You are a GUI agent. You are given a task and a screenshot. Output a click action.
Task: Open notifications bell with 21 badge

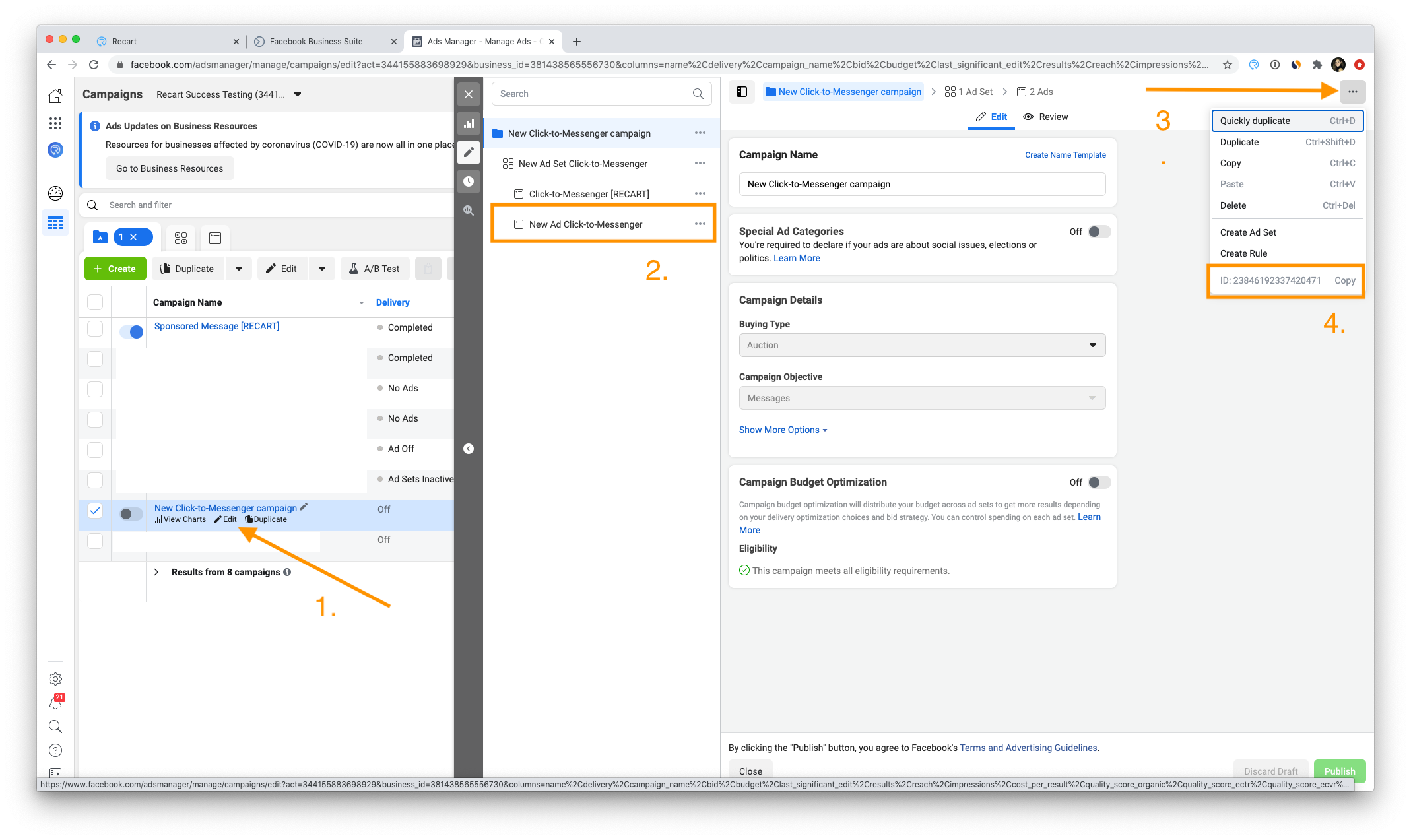56,702
